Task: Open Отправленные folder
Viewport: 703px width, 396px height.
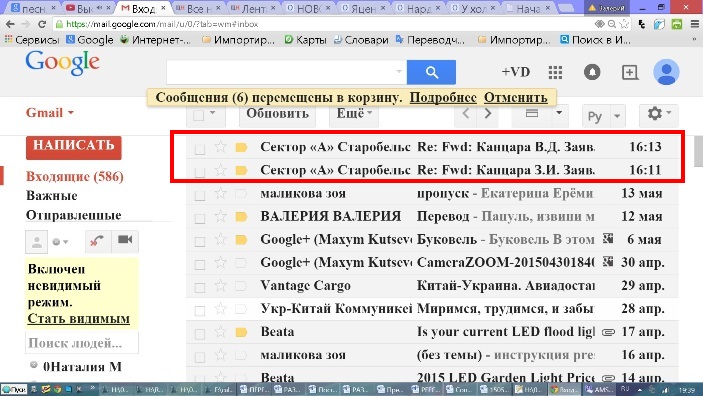Action: (x=74, y=215)
